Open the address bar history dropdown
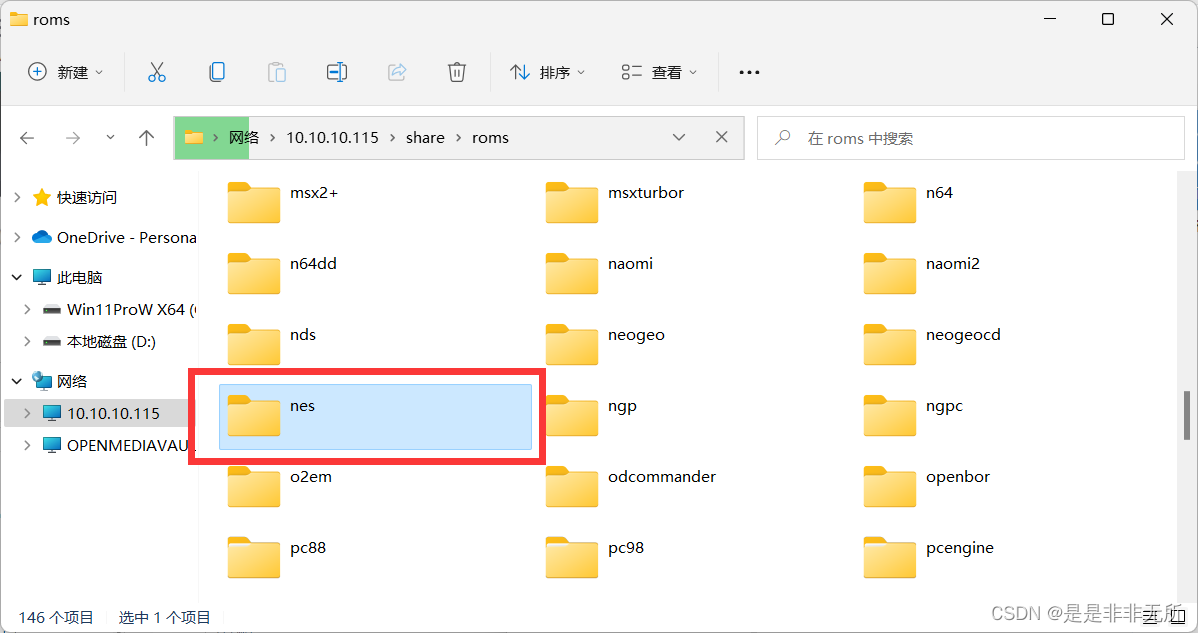Image resolution: width=1198 pixels, height=633 pixels. tap(679, 137)
